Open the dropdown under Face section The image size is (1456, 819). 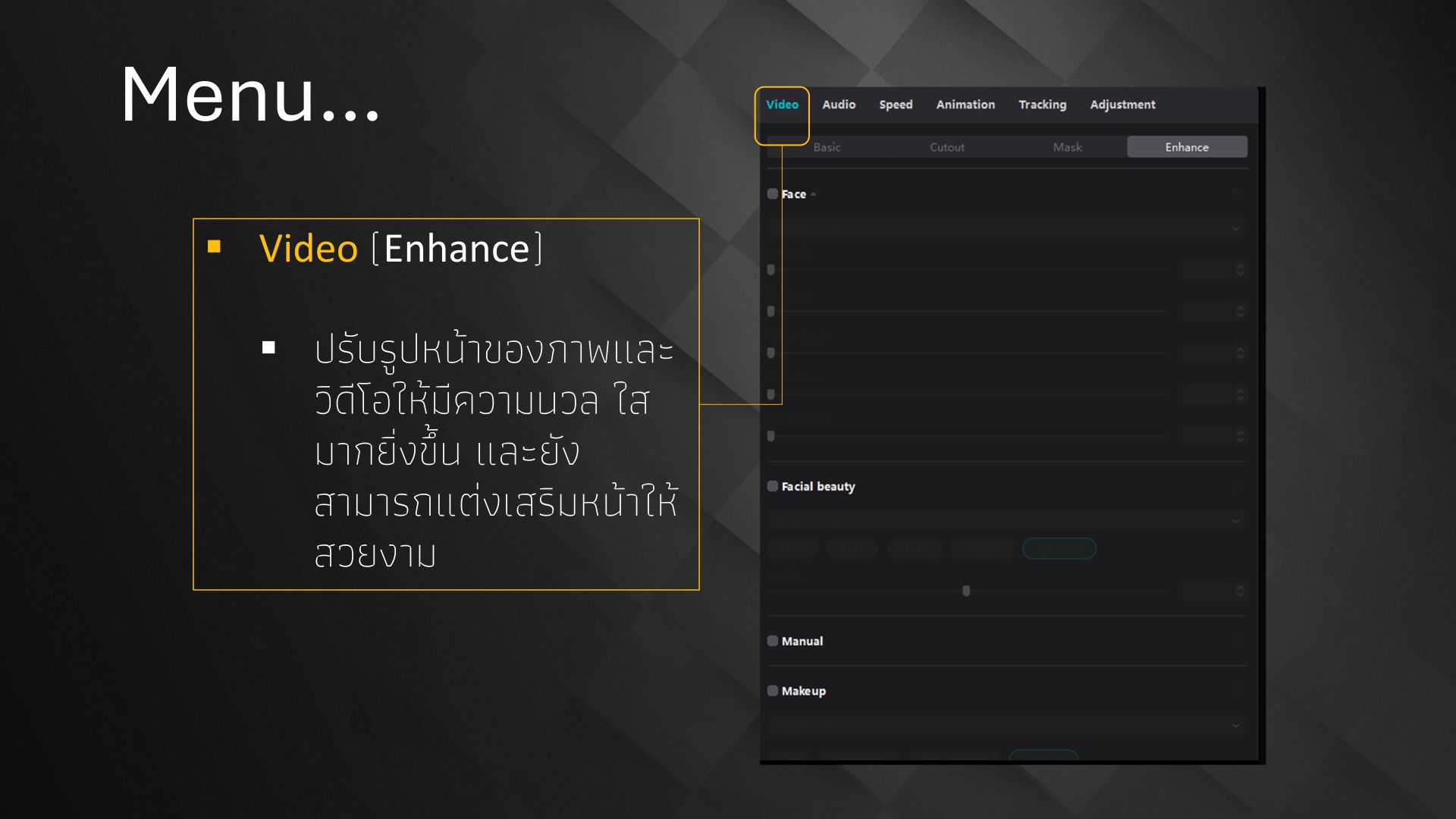point(1235,228)
